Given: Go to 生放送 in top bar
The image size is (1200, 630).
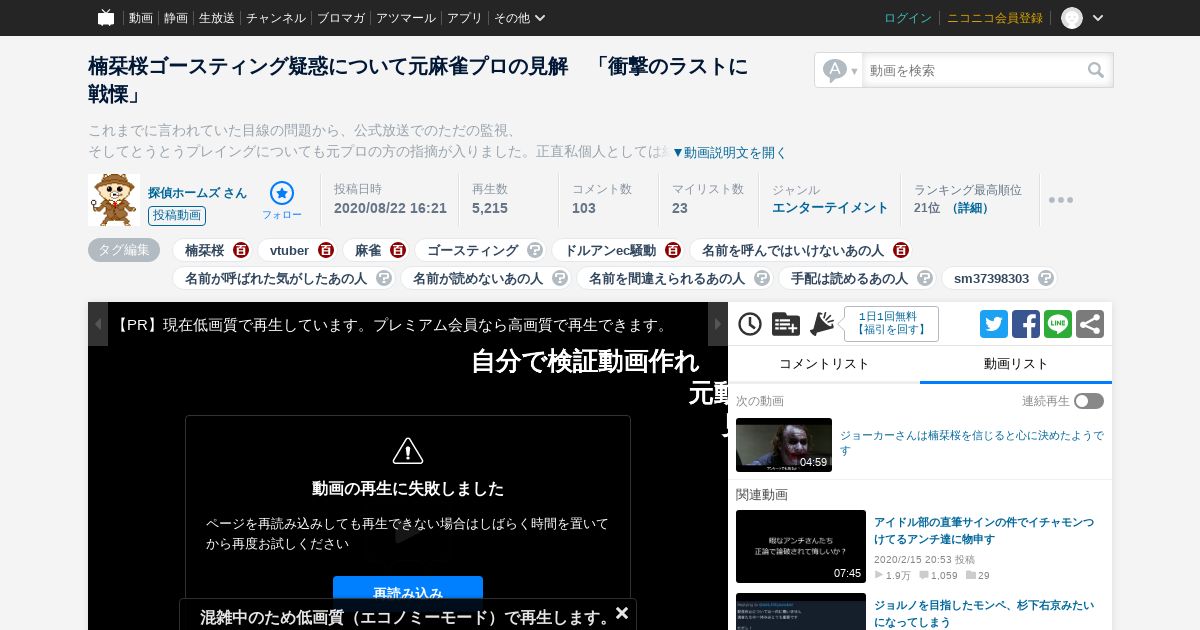Looking at the screenshot, I should coord(217,18).
